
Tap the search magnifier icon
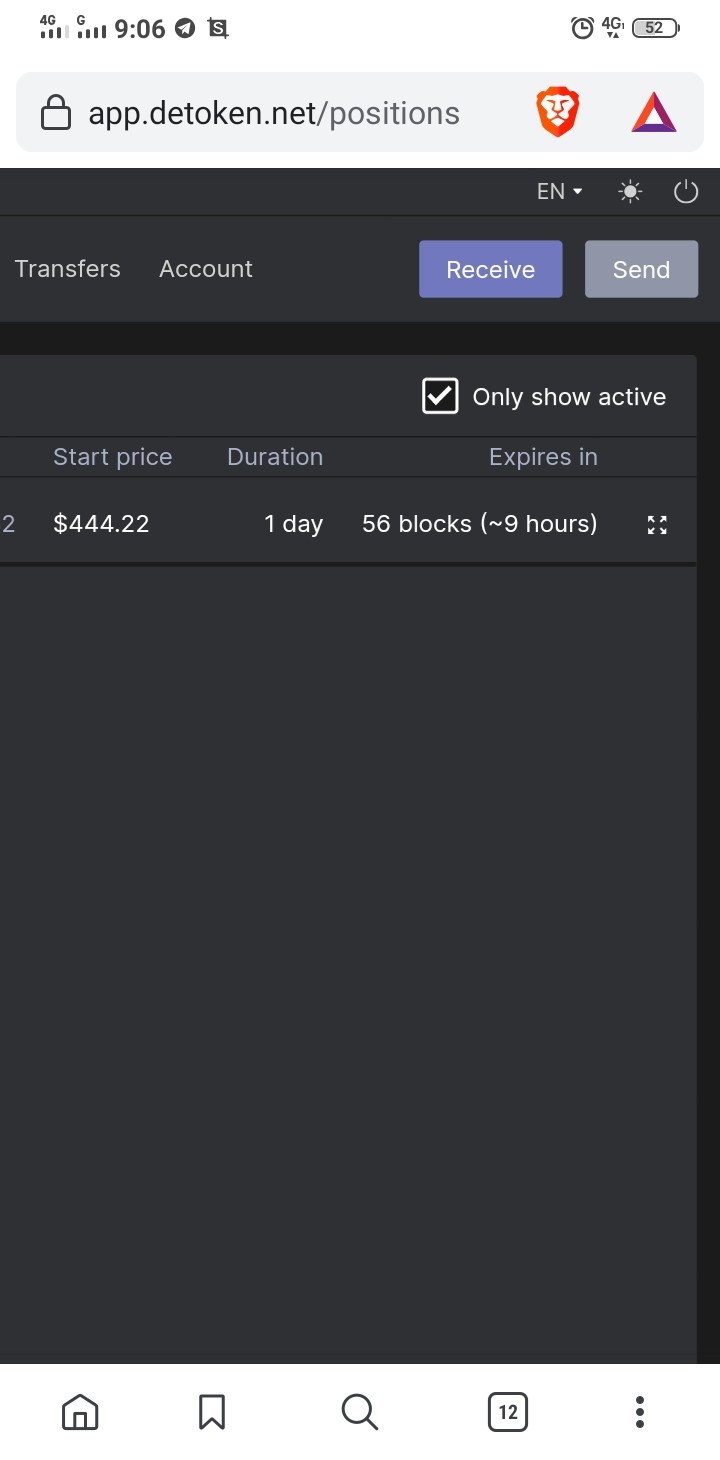[x=359, y=1412]
